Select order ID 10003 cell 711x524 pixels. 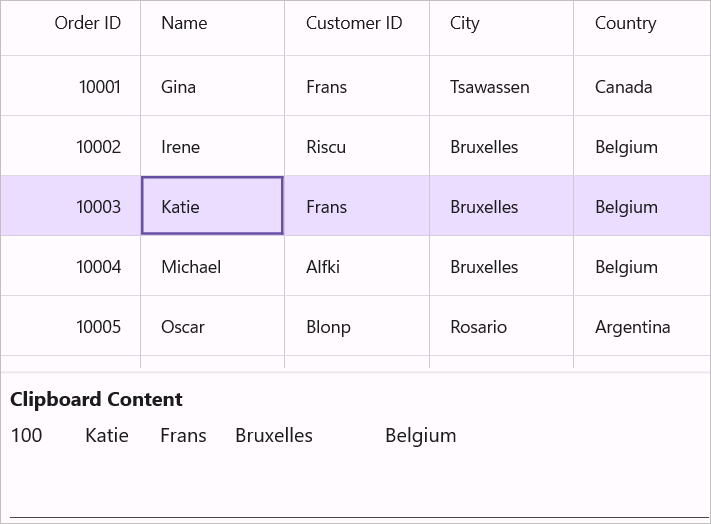(x=98, y=207)
